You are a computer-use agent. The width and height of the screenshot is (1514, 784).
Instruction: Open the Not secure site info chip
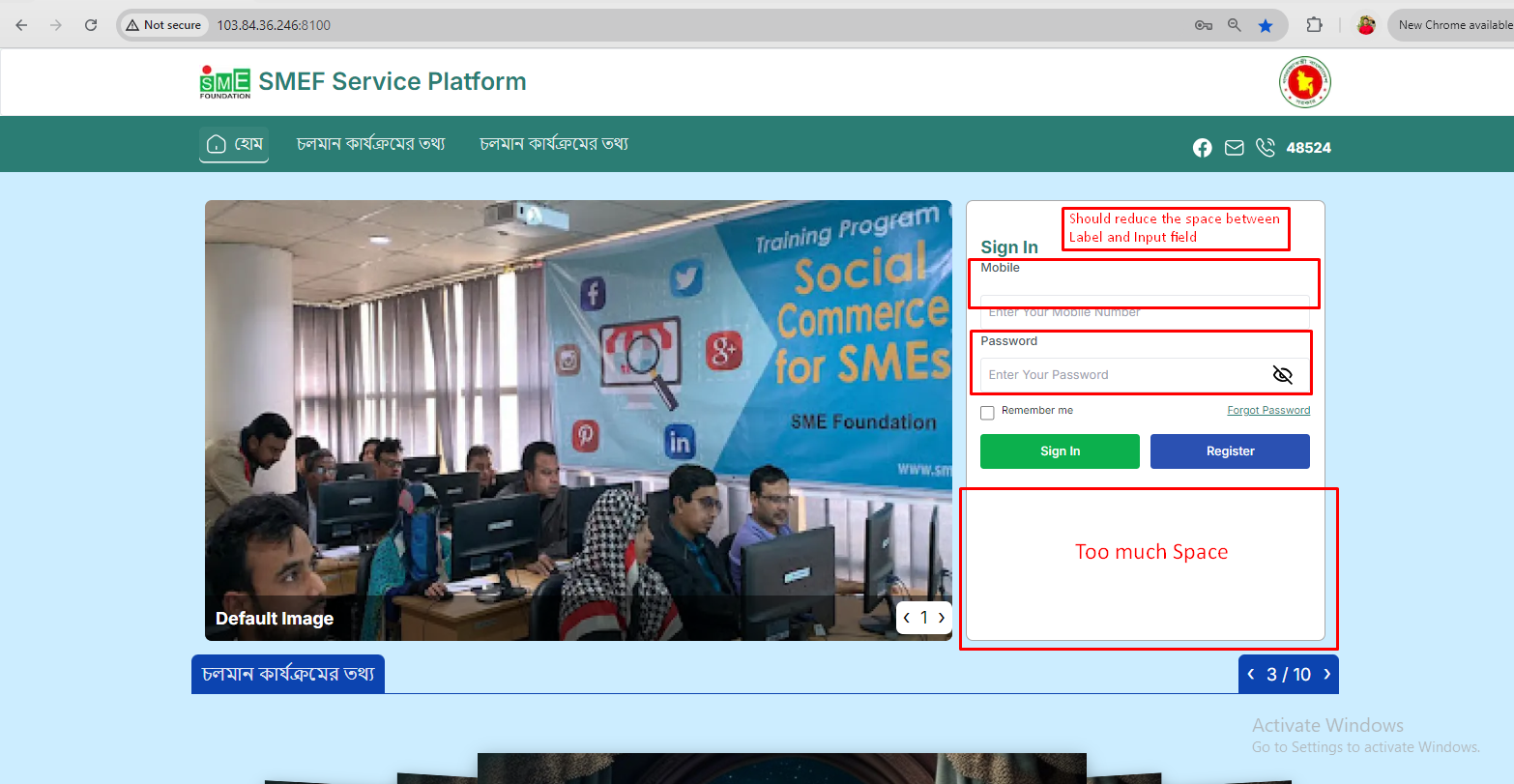point(163,25)
